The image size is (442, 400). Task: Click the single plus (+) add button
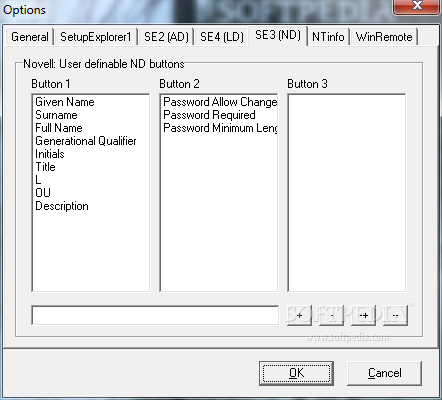(x=299, y=315)
